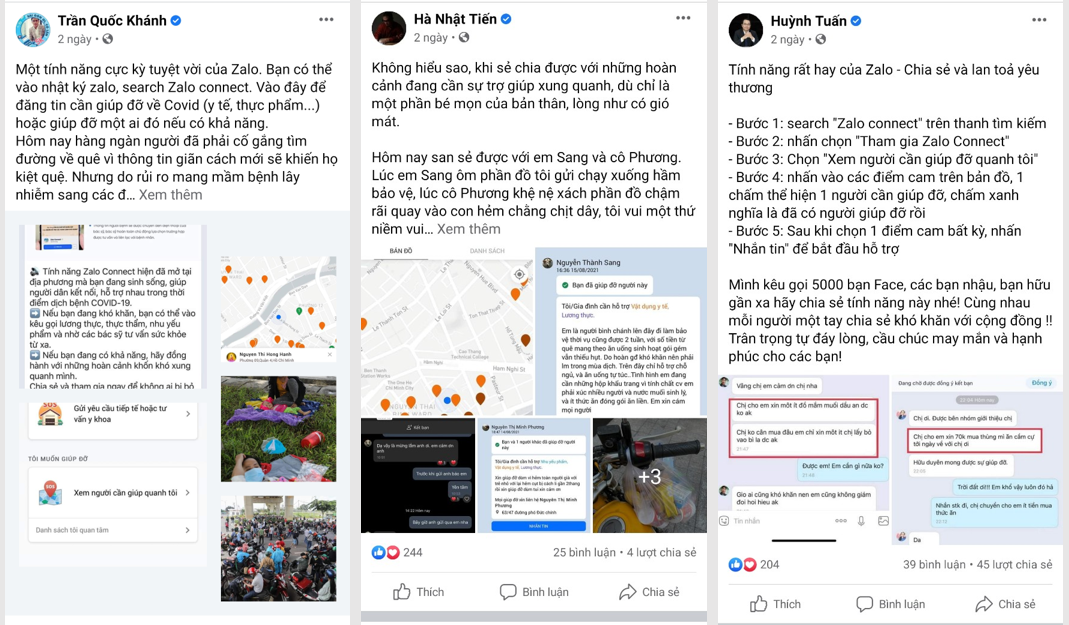Open three-dots menu on Trần Quốc Khánh's post
Screen dimensions: 1069x625
pyautogui.click(x=327, y=19)
